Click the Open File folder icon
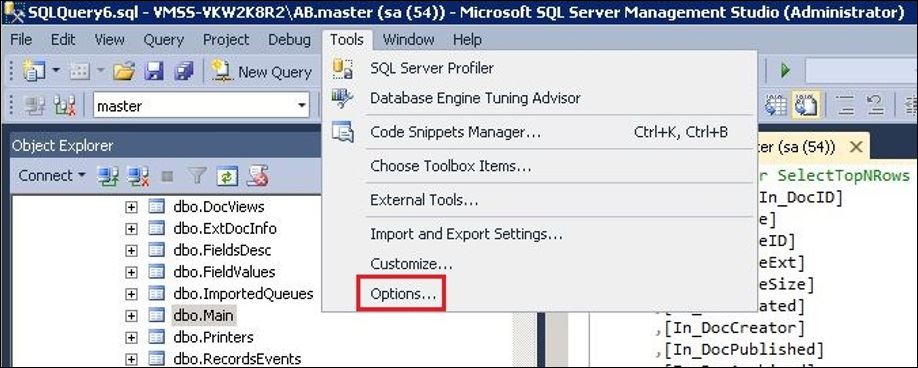This screenshot has height=368, width=918. (x=124, y=71)
